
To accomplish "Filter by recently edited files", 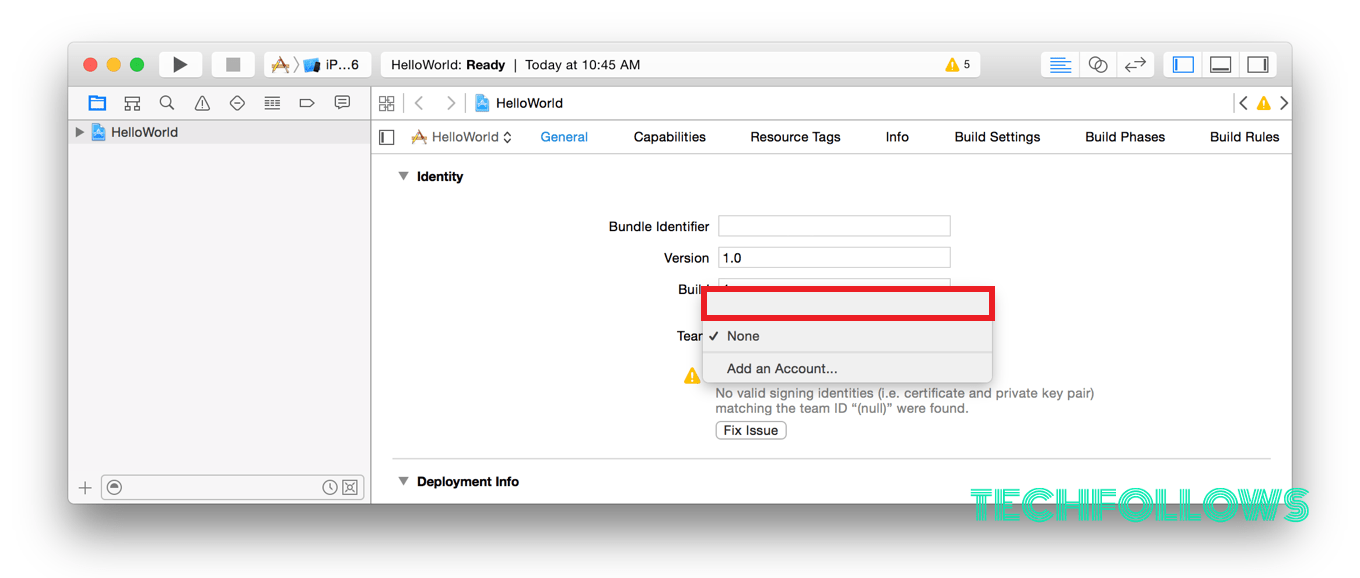I will click(x=330, y=488).
